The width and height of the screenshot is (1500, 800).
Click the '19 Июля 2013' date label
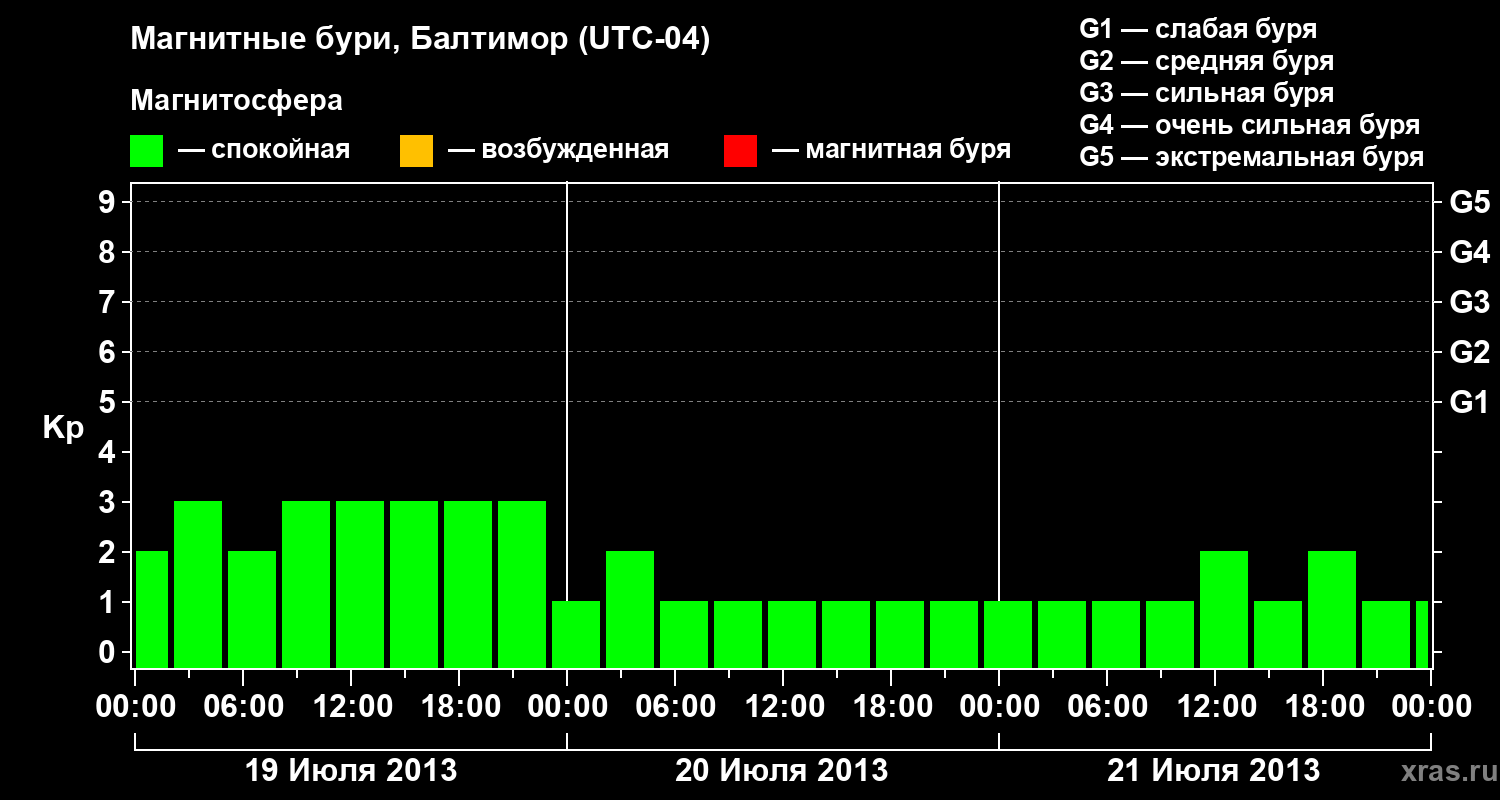point(351,771)
